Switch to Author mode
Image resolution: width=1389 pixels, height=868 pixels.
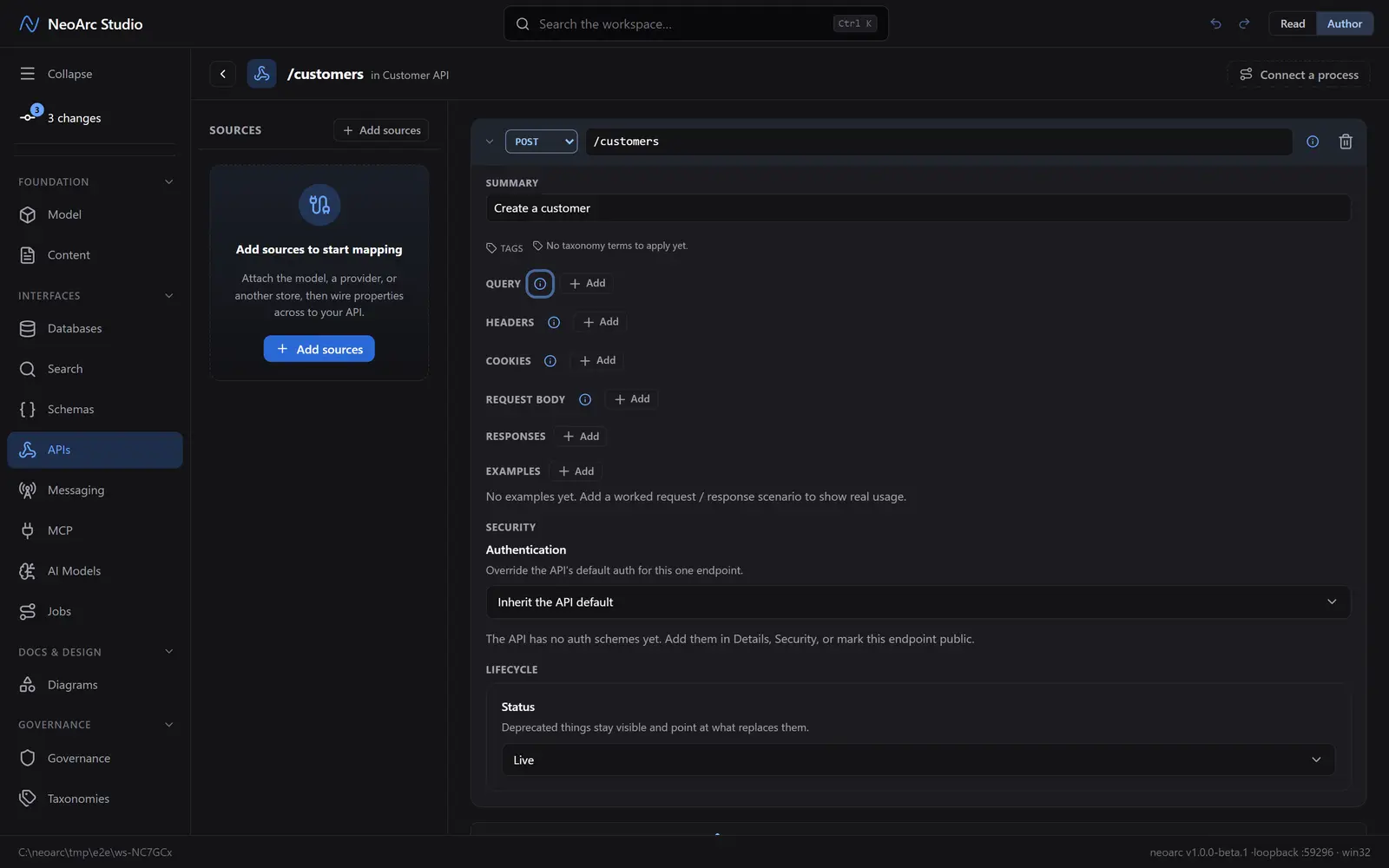point(1344,23)
